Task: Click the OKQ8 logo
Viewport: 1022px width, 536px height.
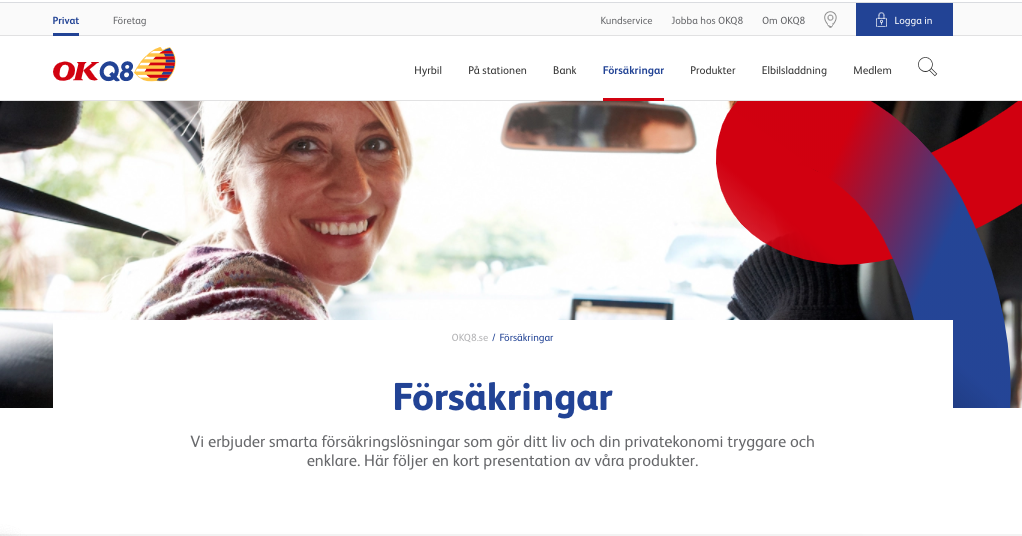Action: (114, 65)
